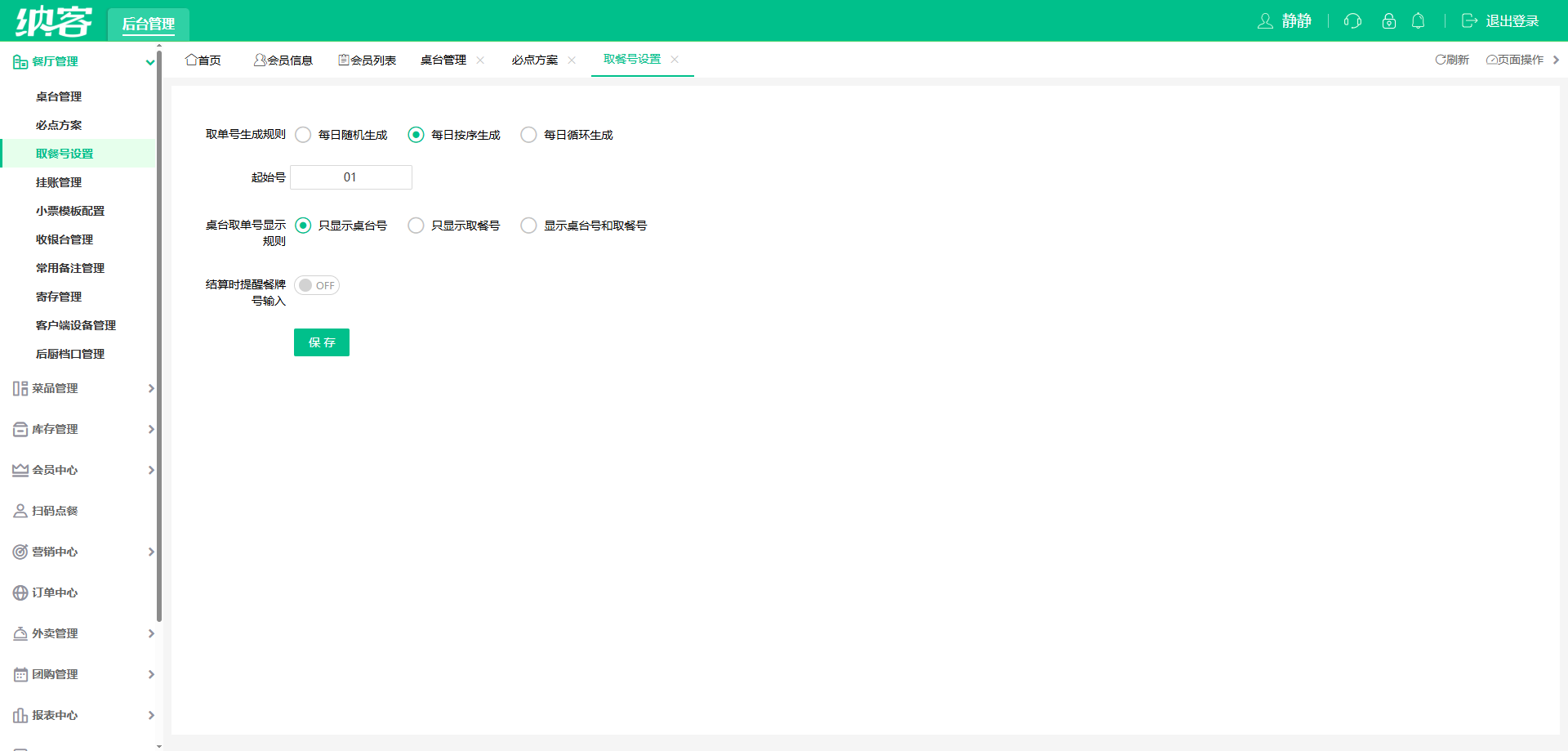Viewport: 1568px width, 751px height.
Task: Collapse the 餐厅管理 menu section
Action: click(150, 62)
